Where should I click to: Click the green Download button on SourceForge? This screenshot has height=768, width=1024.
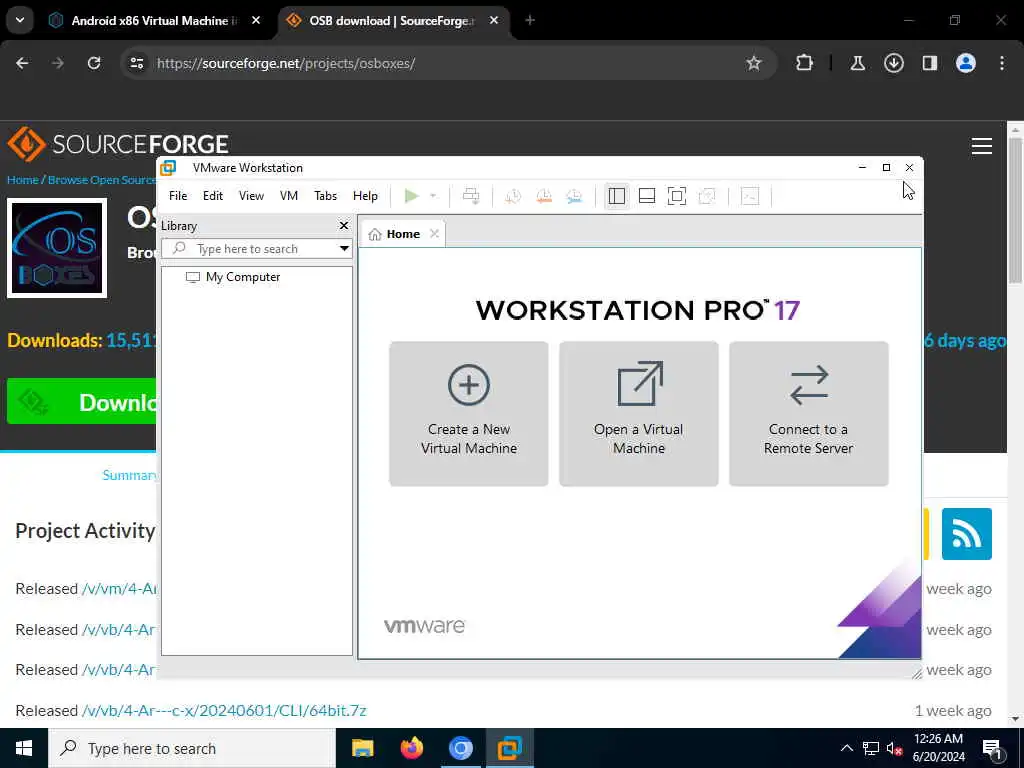(82, 401)
